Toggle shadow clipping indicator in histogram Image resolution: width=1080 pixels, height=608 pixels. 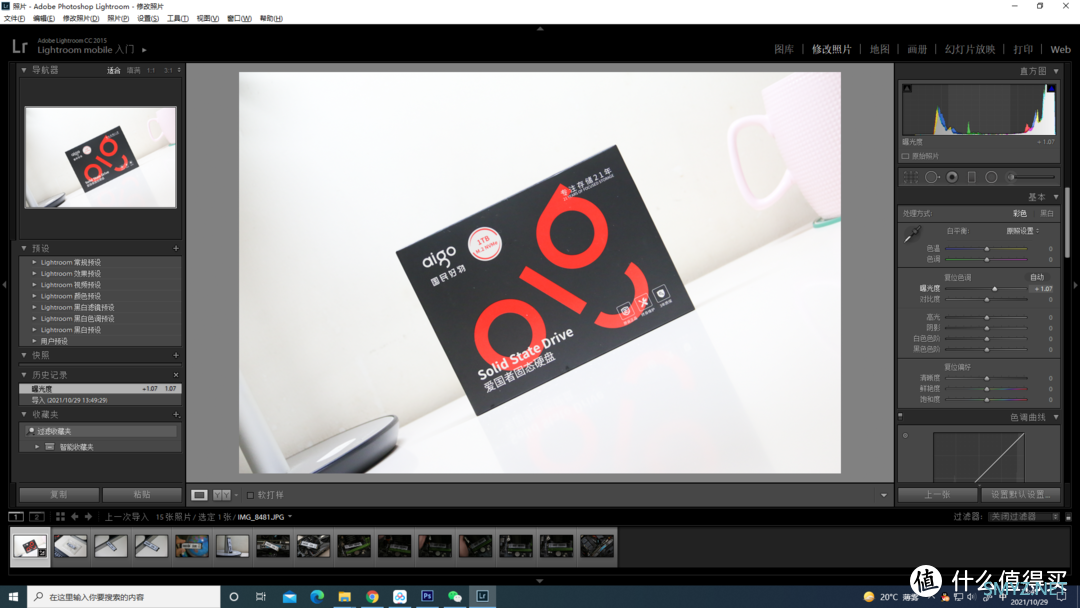(907, 88)
